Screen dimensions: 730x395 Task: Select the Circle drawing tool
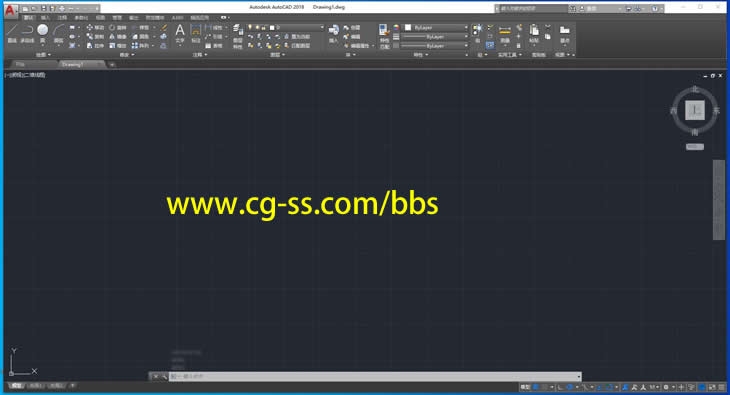click(42, 33)
